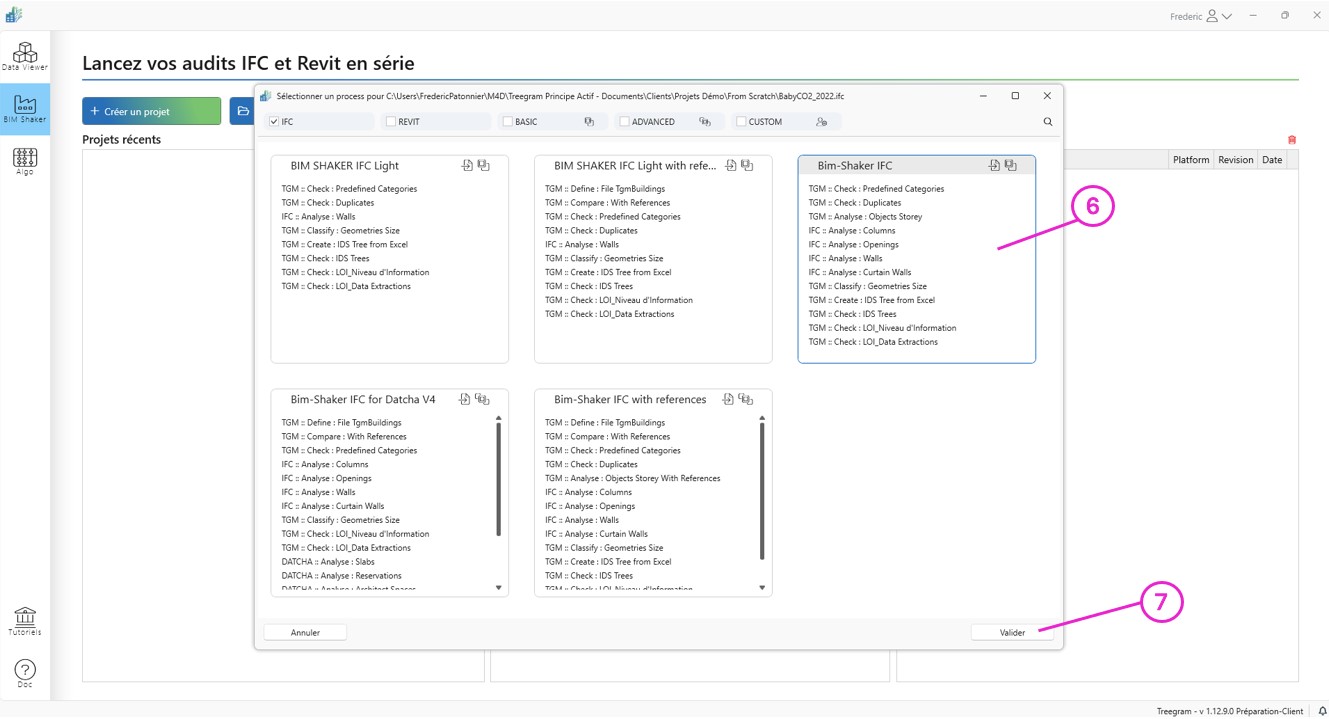Click the search magnifier in the process dialog

pyautogui.click(x=1047, y=120)
